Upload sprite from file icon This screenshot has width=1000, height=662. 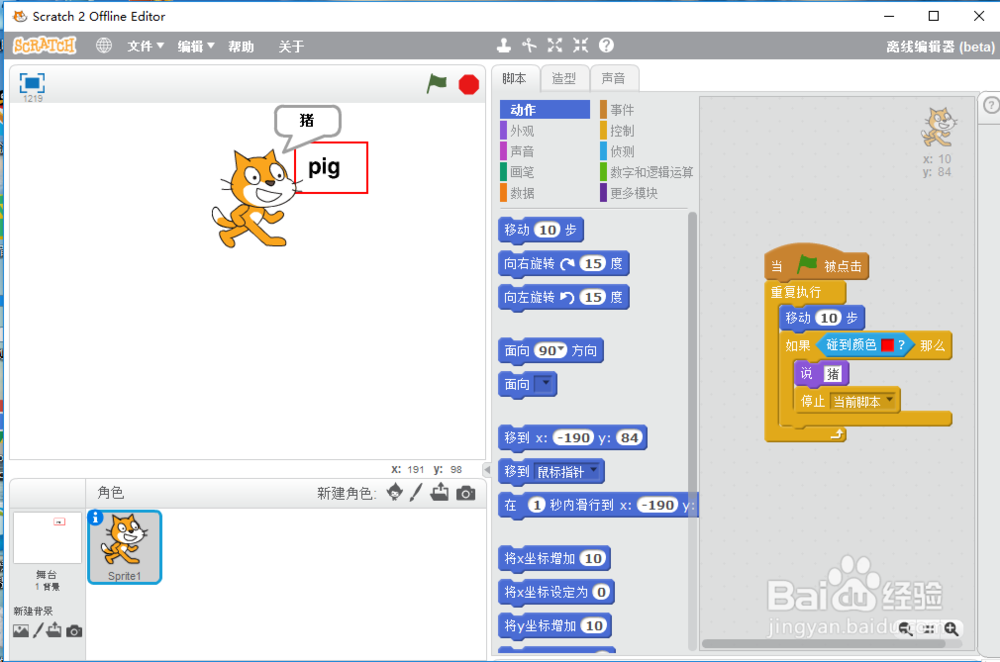(x=439, y=492)
